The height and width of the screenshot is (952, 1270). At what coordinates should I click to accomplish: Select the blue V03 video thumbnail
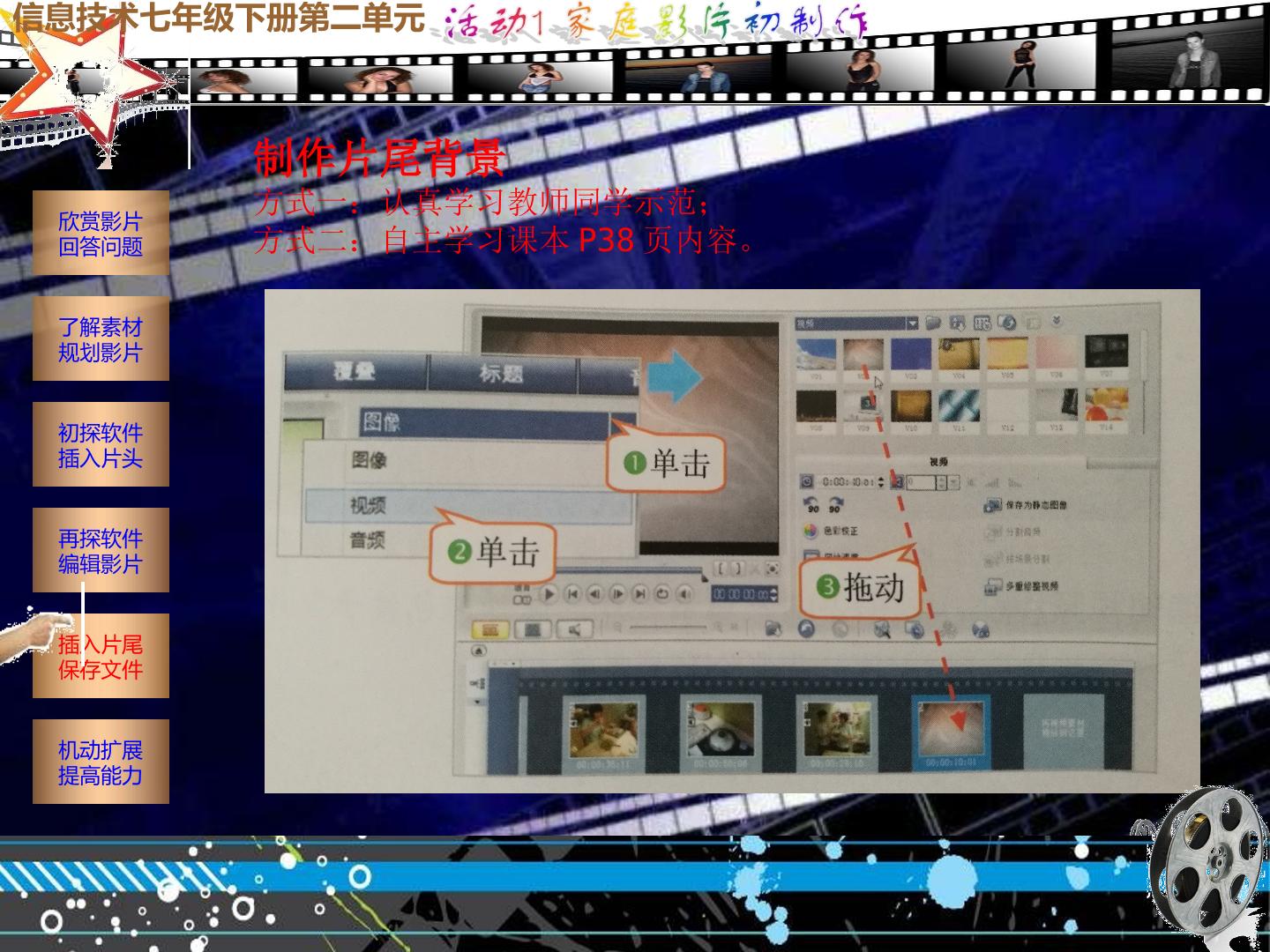point(911,354)
